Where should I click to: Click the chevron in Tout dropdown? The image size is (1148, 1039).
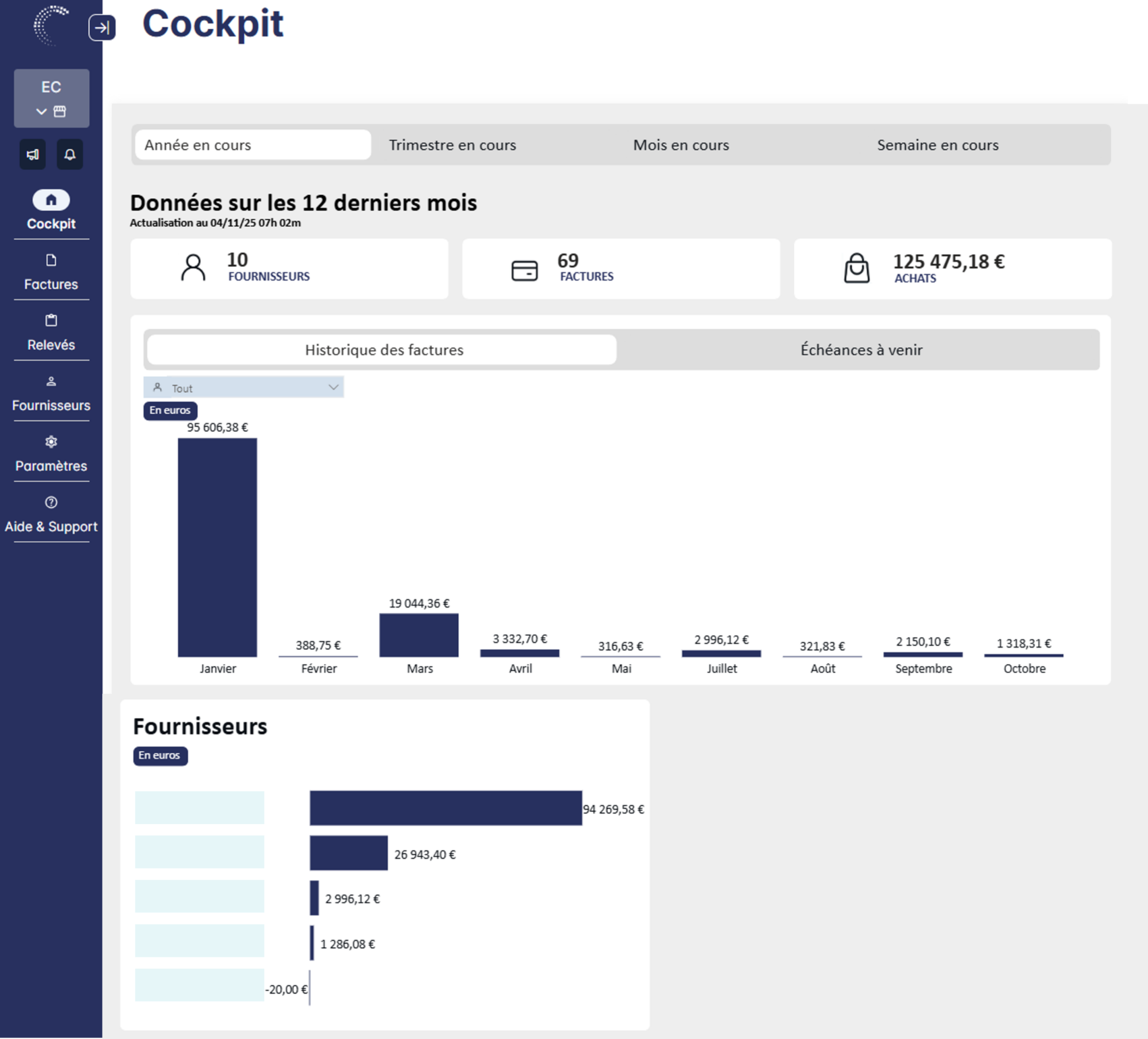[333, 387]
